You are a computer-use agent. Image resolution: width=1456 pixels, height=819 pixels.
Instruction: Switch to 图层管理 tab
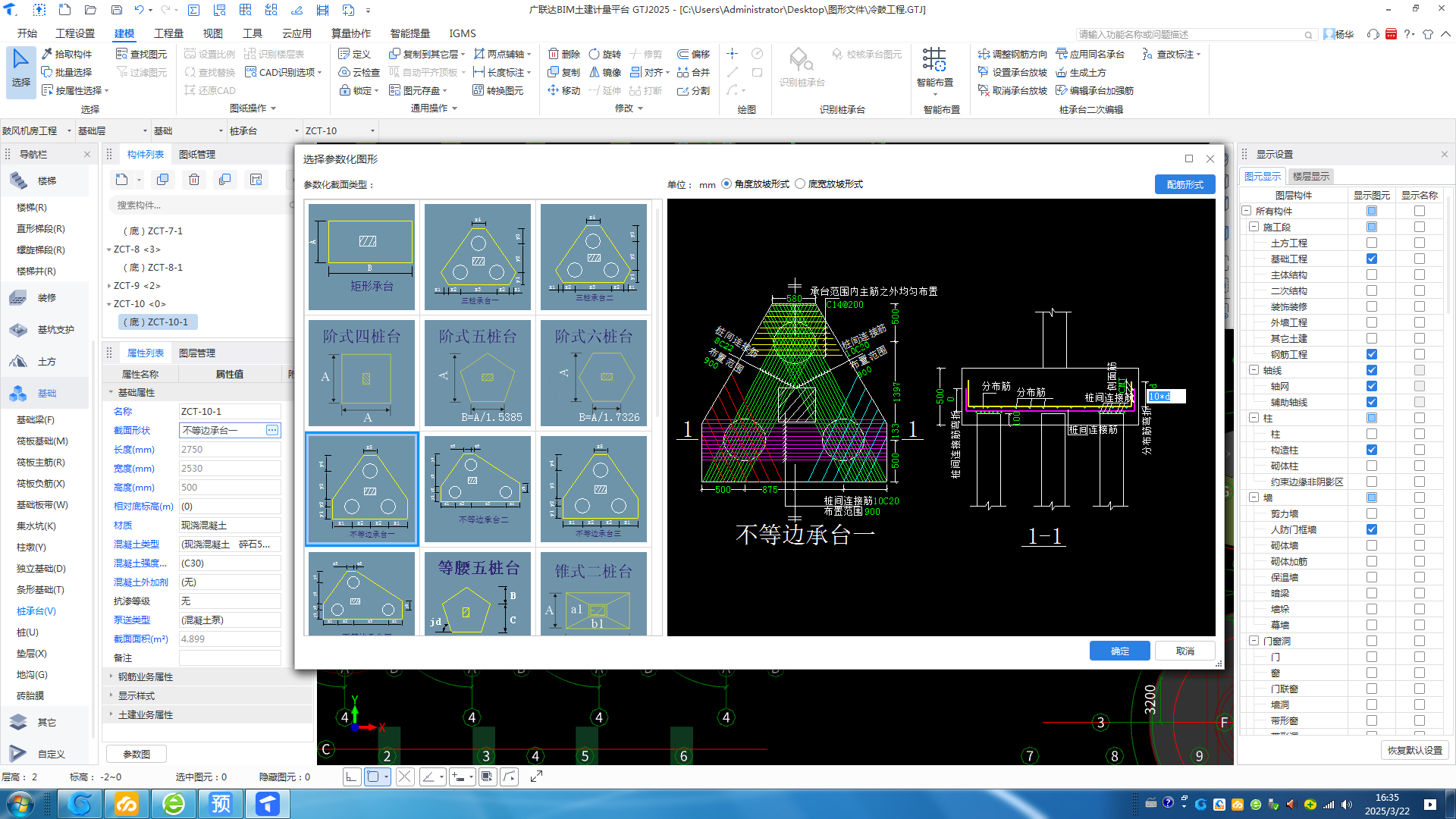click(197, 353)
